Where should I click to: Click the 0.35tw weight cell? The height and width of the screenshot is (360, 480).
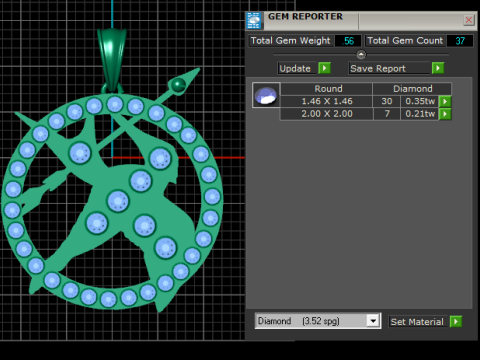[420, 101]
